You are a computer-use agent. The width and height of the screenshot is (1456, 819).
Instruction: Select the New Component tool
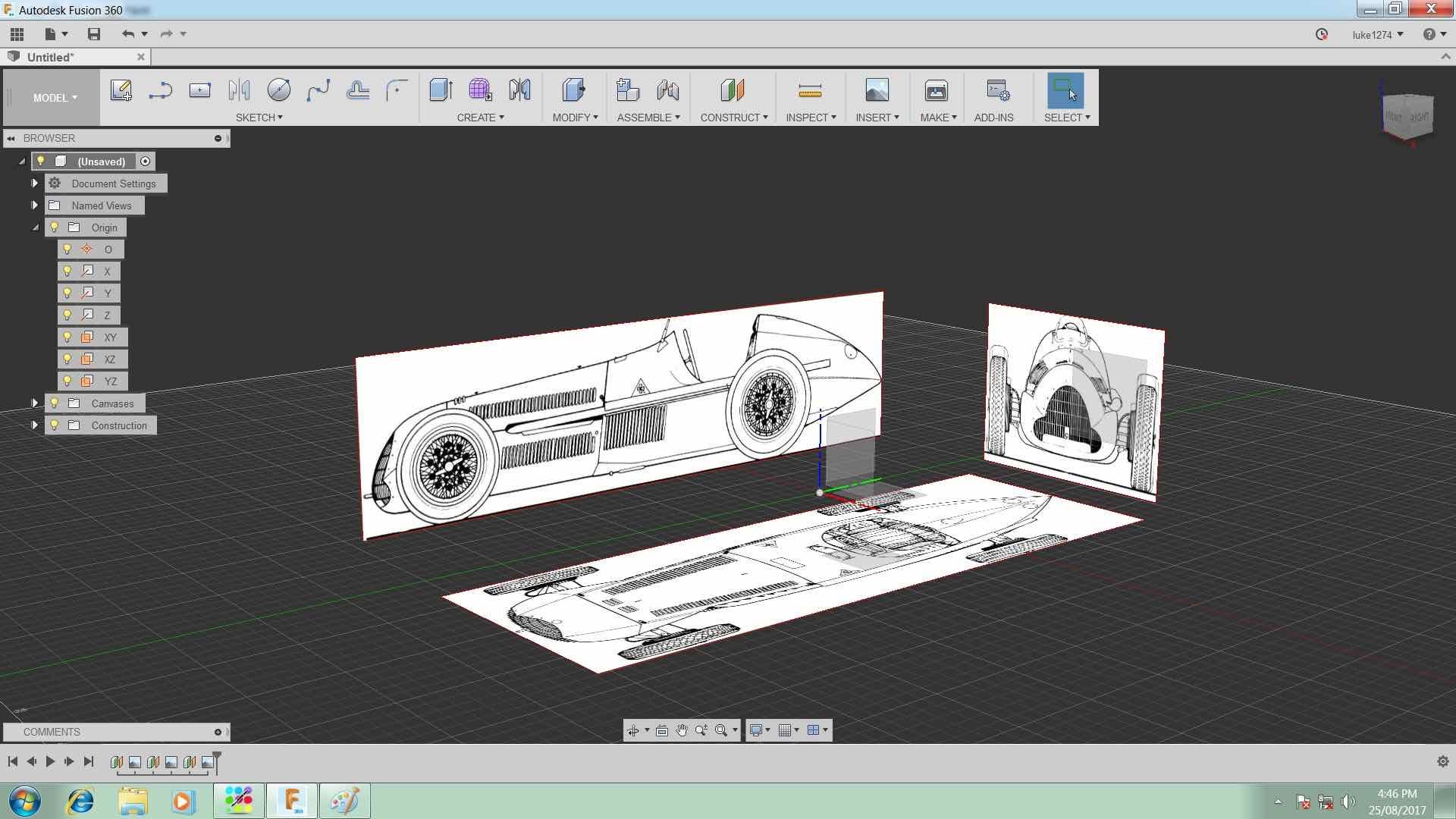(x=628, y=90)
